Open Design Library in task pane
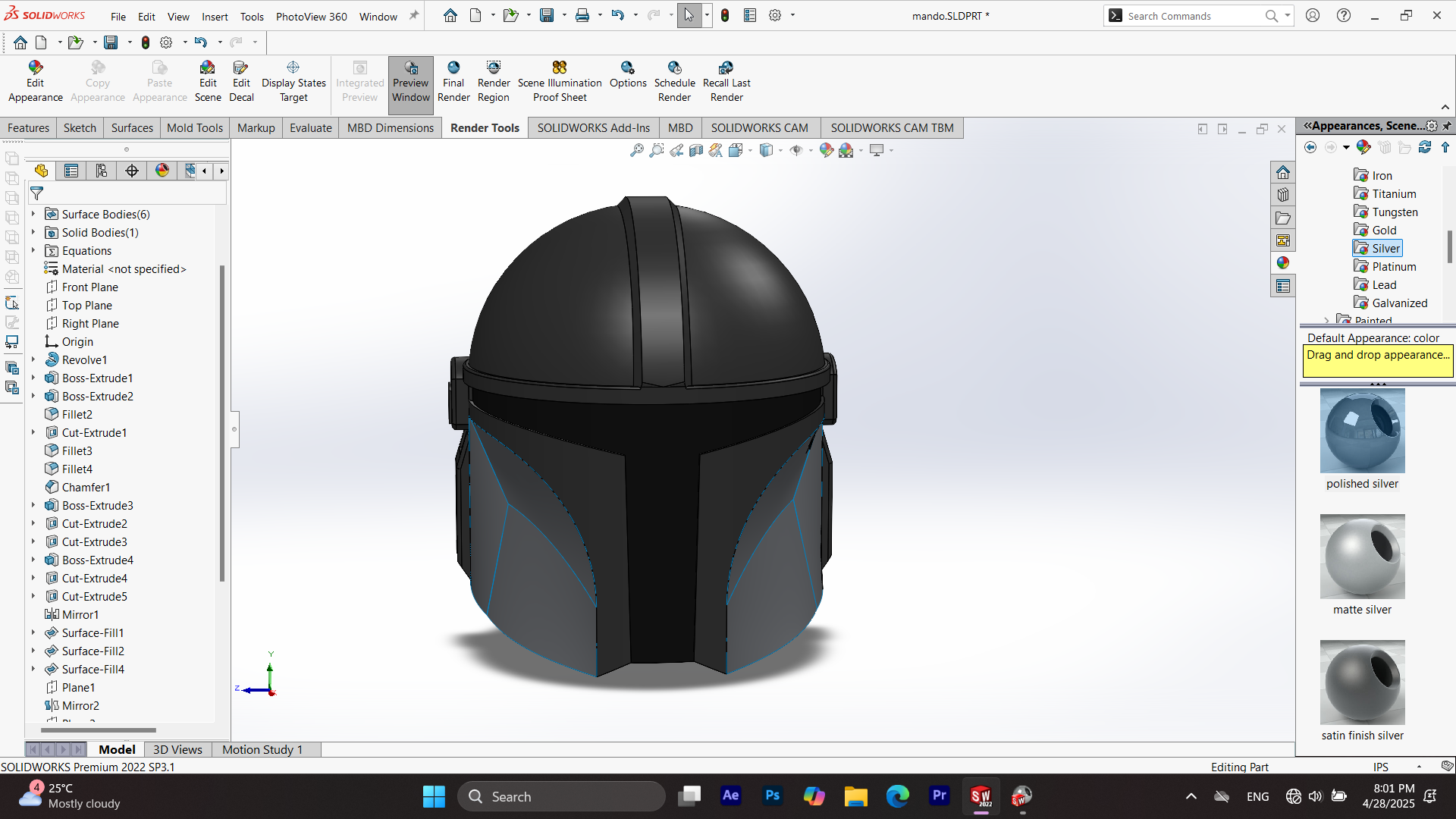This screenshot has width=1456, height=819. (x=1283, y=195)
